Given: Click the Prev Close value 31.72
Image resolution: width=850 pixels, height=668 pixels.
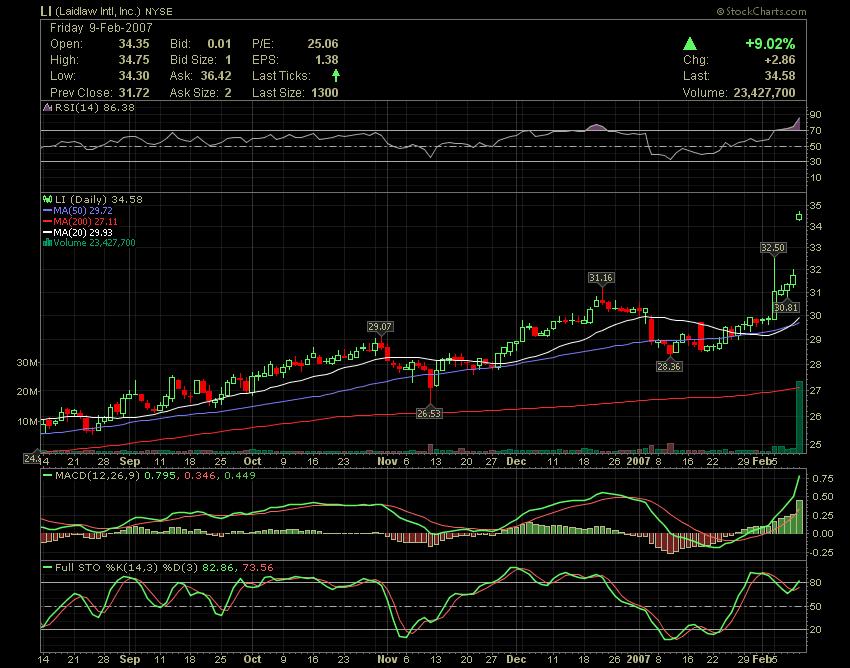Looking at the screenshot, I should pyautogui.click(x=134, y=93).
